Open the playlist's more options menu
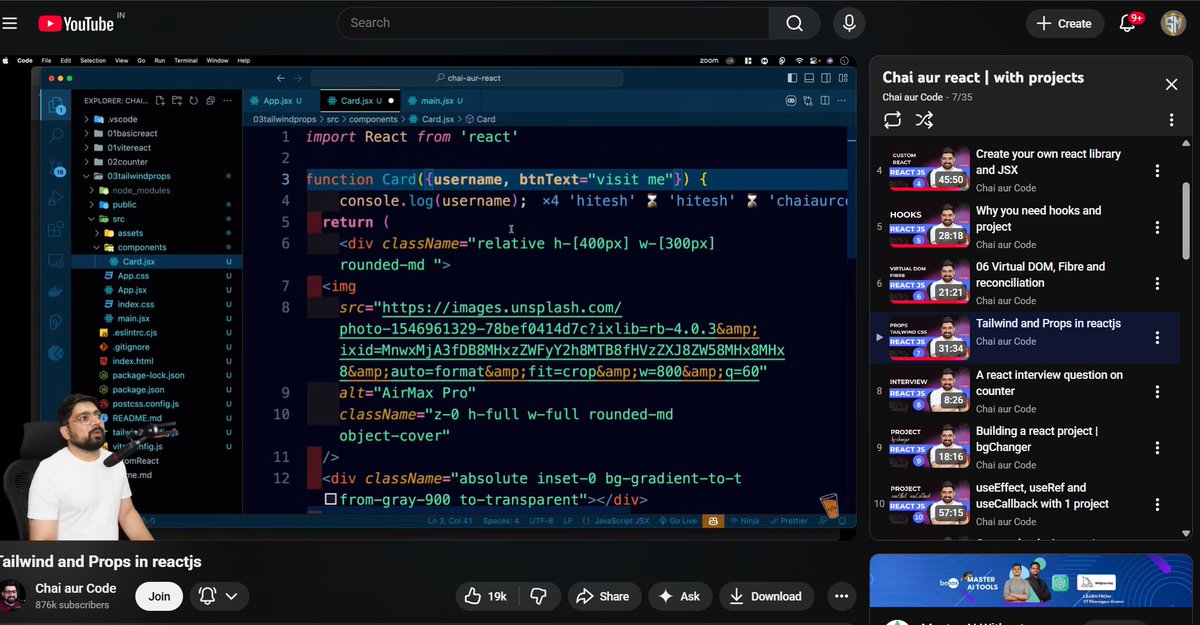Image resolution: width=1200 pixels, height=625 pixels. (x=1171, y=120)
